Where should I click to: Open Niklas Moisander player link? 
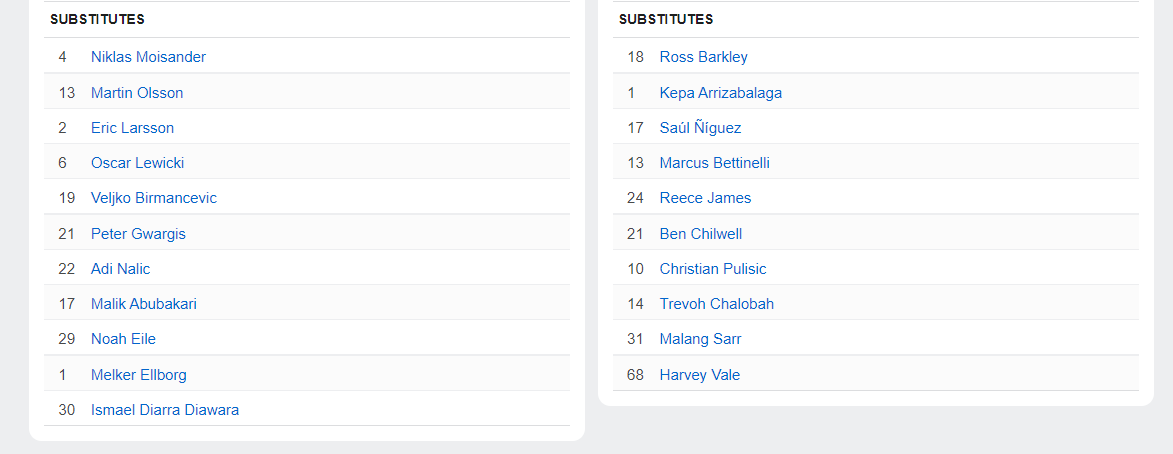click(148, 57)
